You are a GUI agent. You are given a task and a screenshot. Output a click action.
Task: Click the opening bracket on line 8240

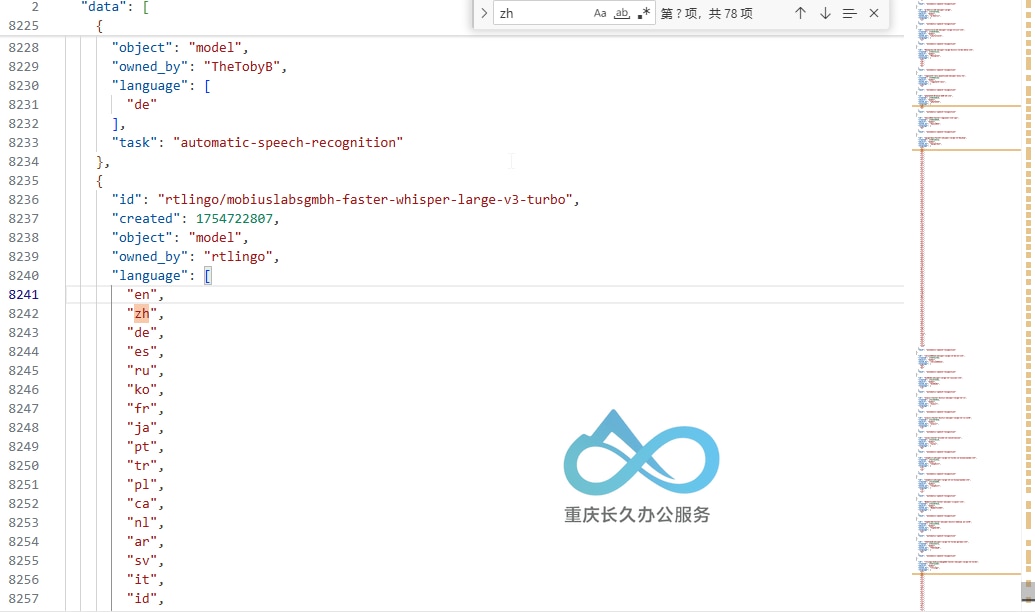[x=208, y=275]
